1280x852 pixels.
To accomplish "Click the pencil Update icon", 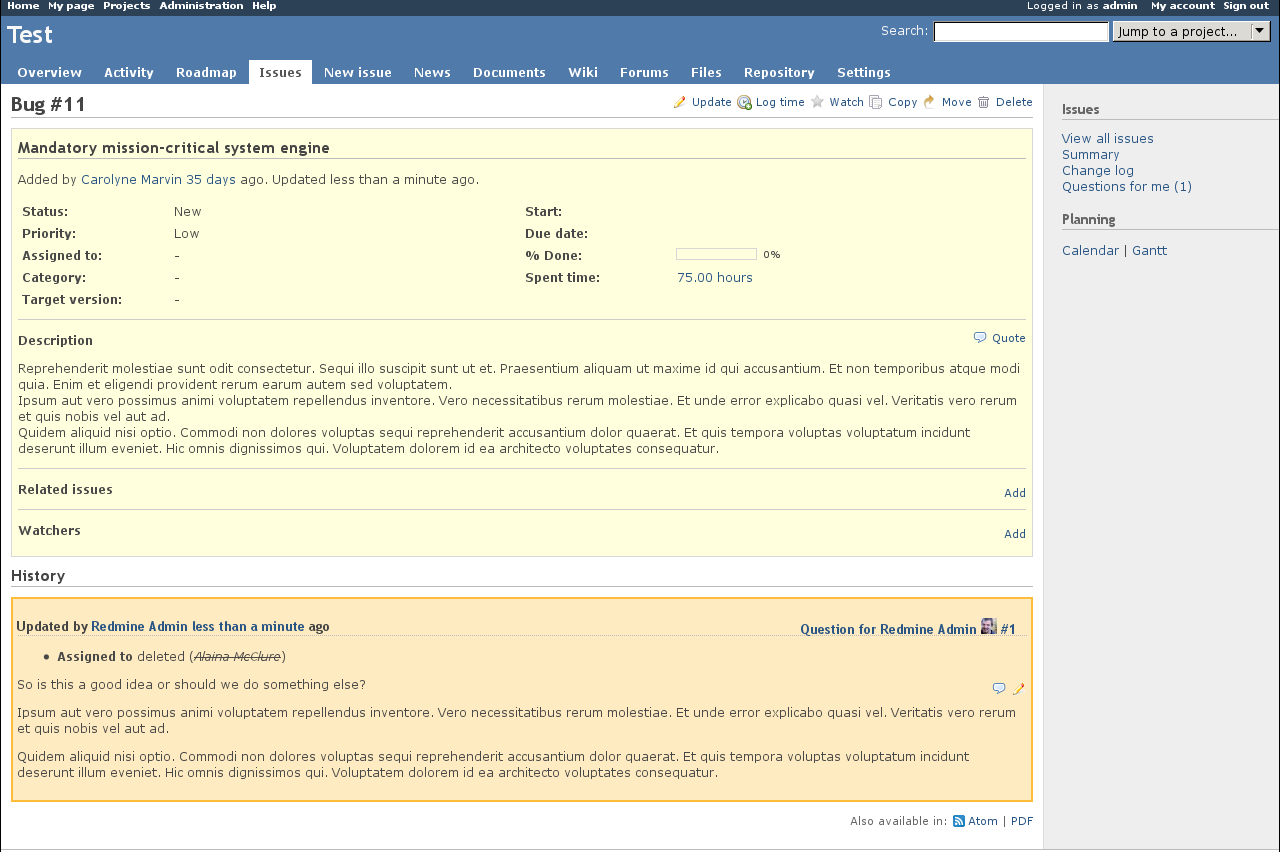I will [x=680, y=102].
